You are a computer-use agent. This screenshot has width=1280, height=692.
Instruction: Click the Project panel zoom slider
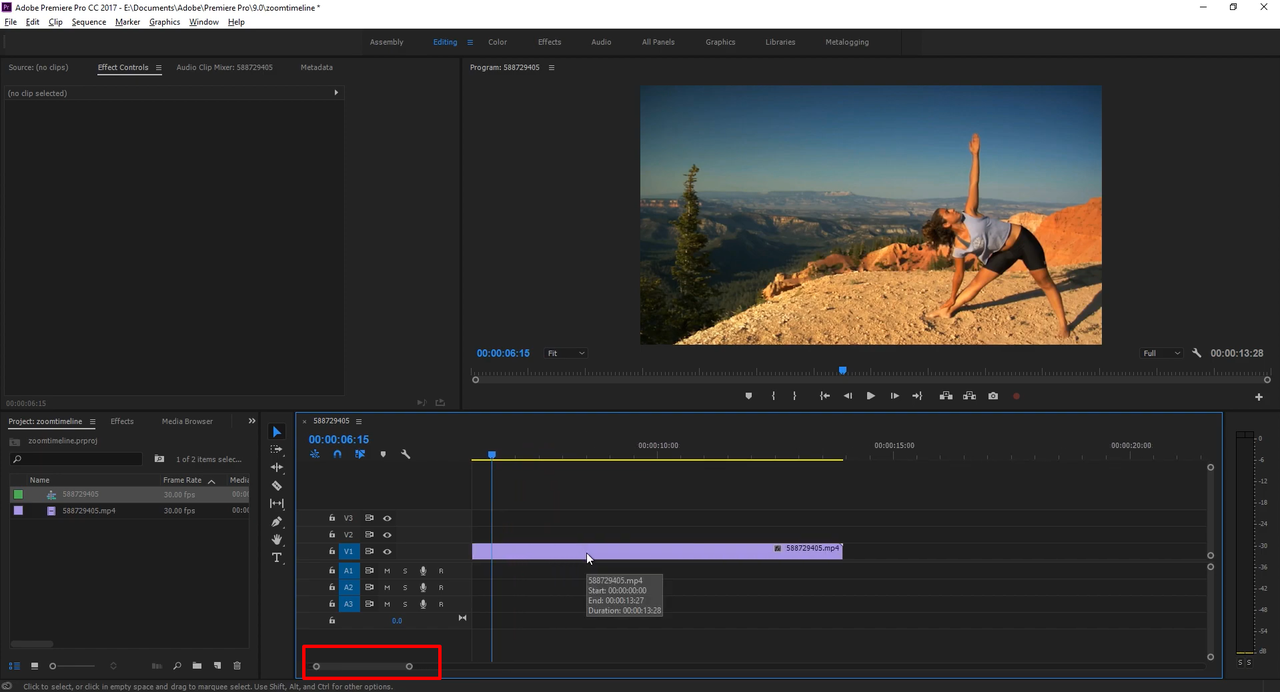coord(74,666)
